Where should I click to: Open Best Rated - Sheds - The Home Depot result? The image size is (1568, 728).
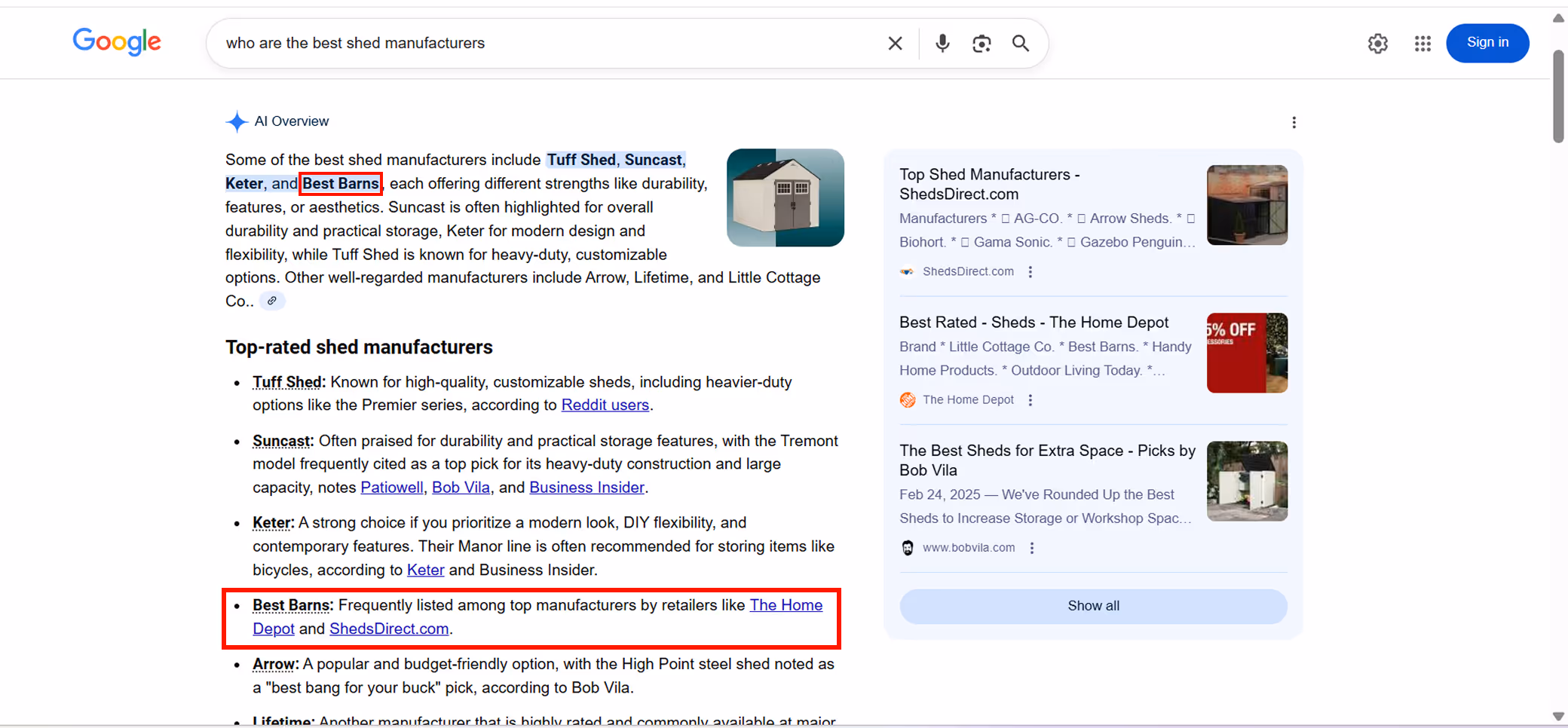pyautogui.click(x=1034, y=323)
